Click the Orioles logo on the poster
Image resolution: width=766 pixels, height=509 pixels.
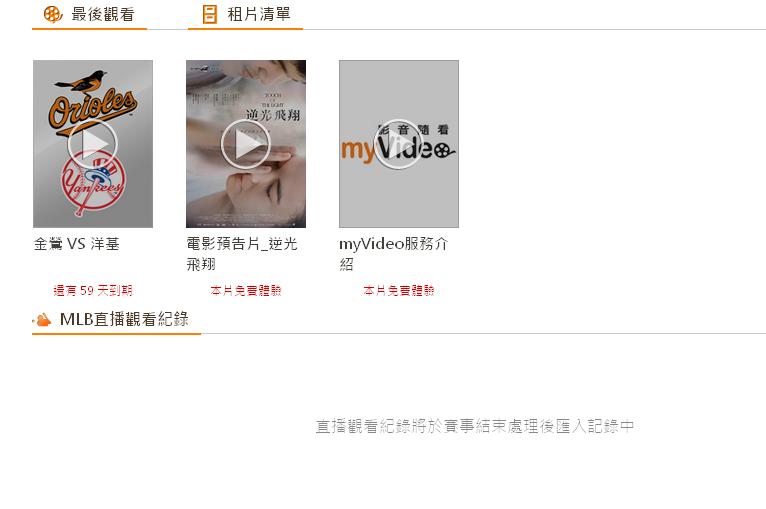pos(92,103)
